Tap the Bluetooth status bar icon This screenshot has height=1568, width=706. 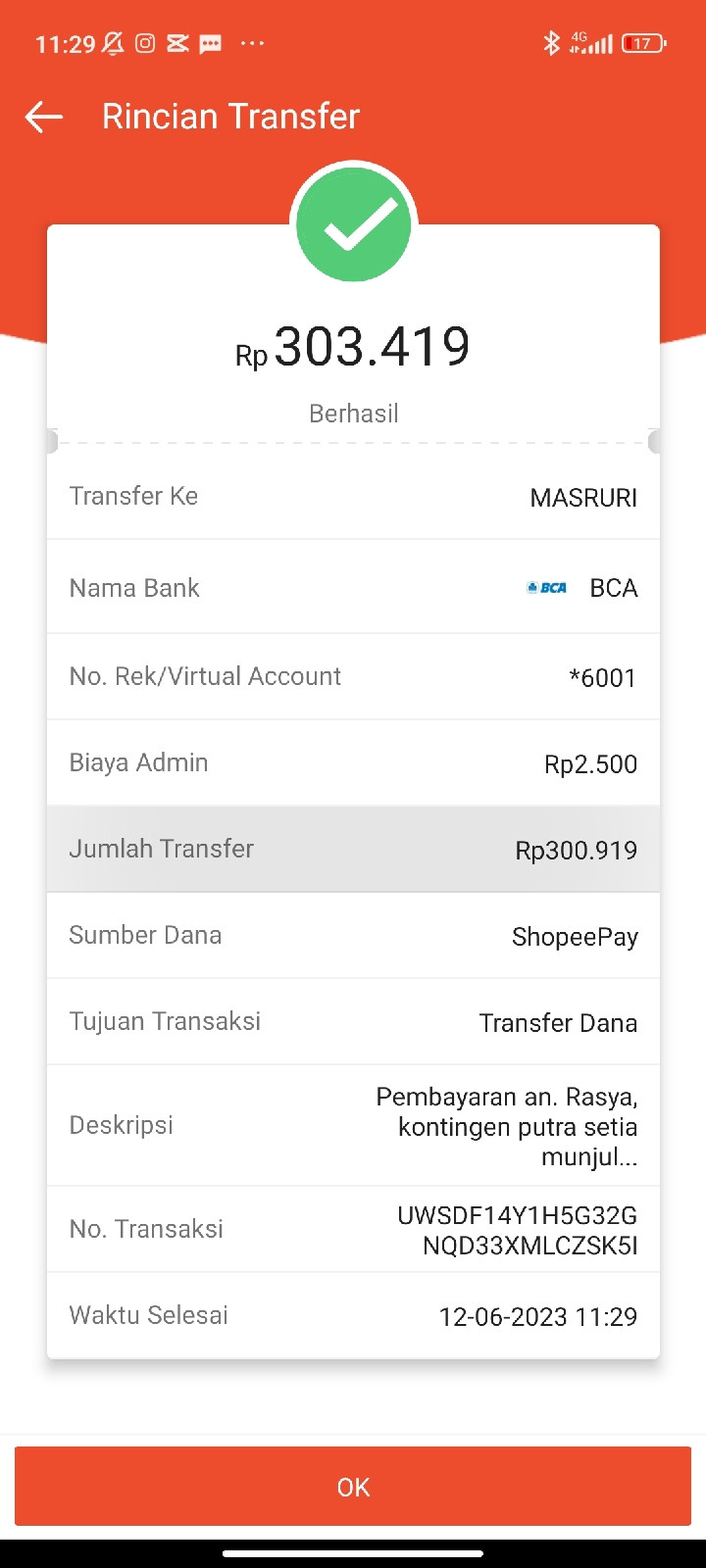[x=551, y=43]
